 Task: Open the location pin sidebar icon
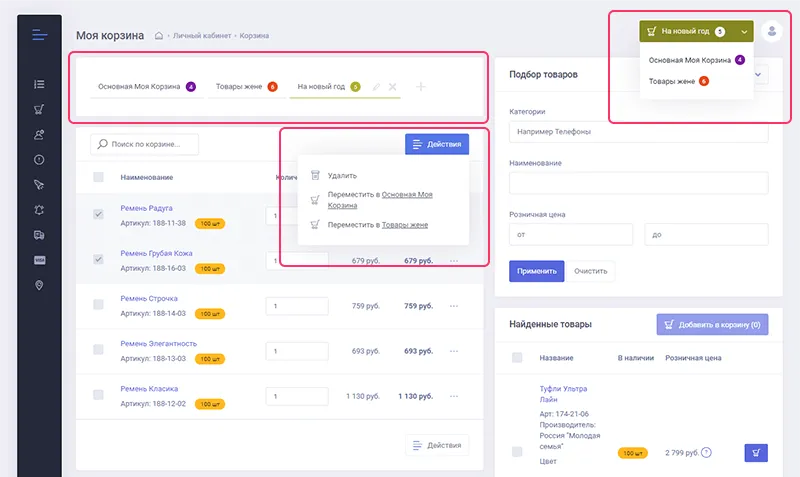coord(39,285)
